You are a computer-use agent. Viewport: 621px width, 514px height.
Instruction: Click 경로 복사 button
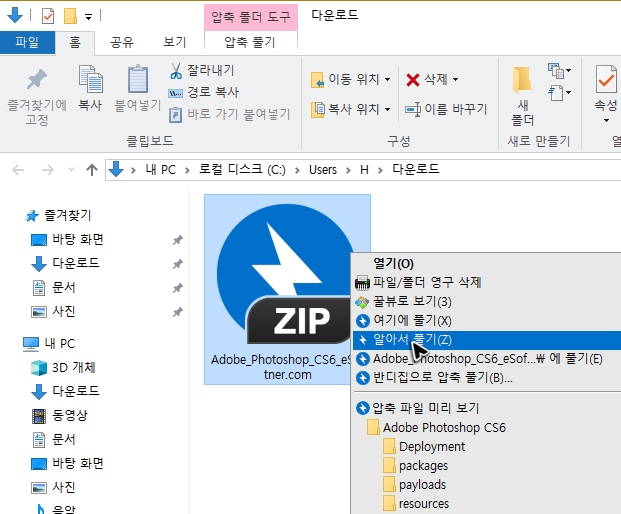204,92
